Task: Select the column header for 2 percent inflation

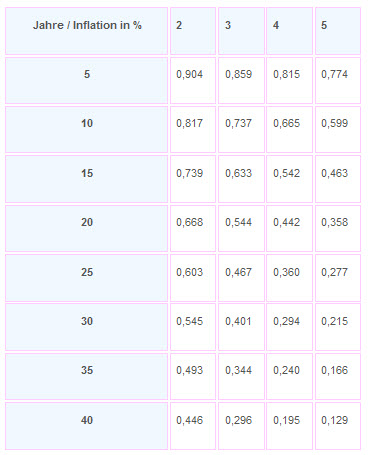Action: click(193, 31)
